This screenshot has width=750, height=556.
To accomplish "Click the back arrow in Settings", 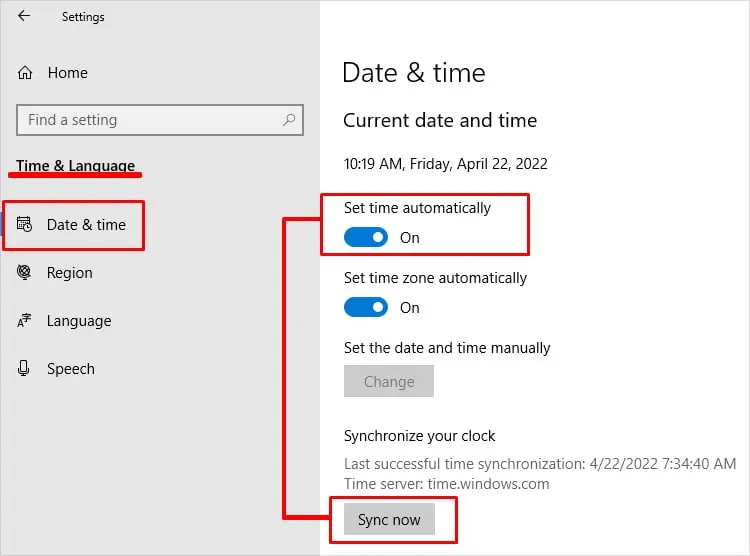I will pos(24,16).
